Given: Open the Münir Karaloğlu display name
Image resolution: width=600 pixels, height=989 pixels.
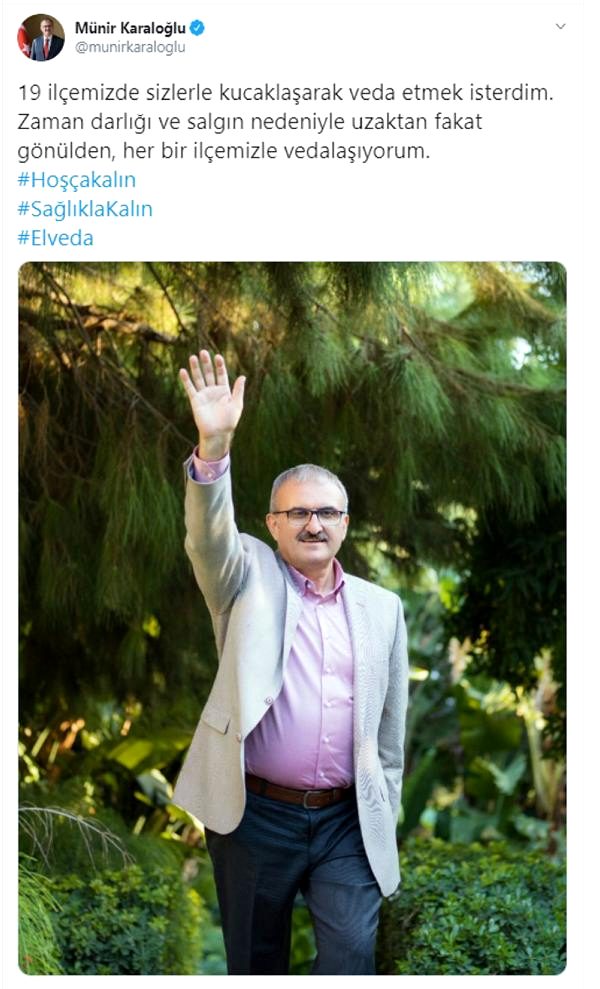Looking at the screenshot, I should coord(131,28).
